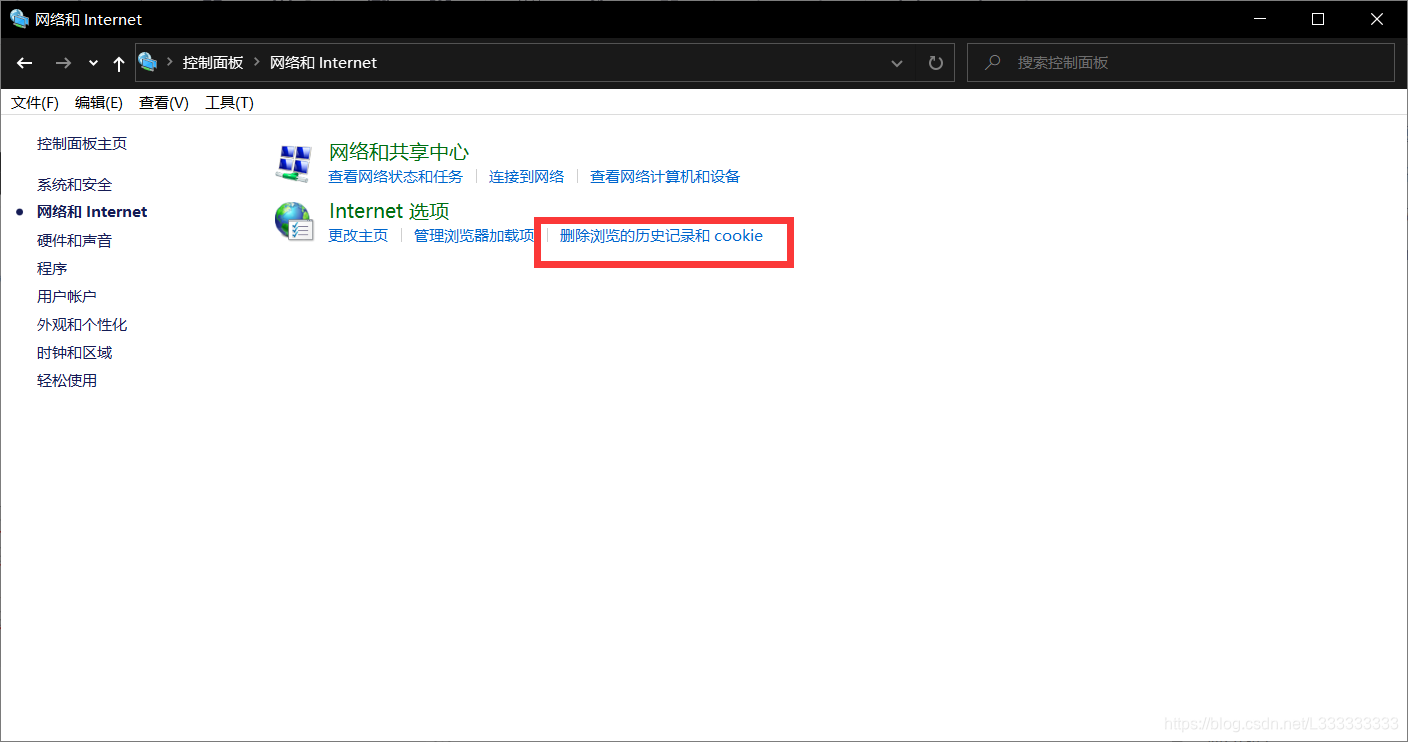Click the window title bar icon
Image resolution: width=1408 pixels, height=742 pixels.
(19, 19)
